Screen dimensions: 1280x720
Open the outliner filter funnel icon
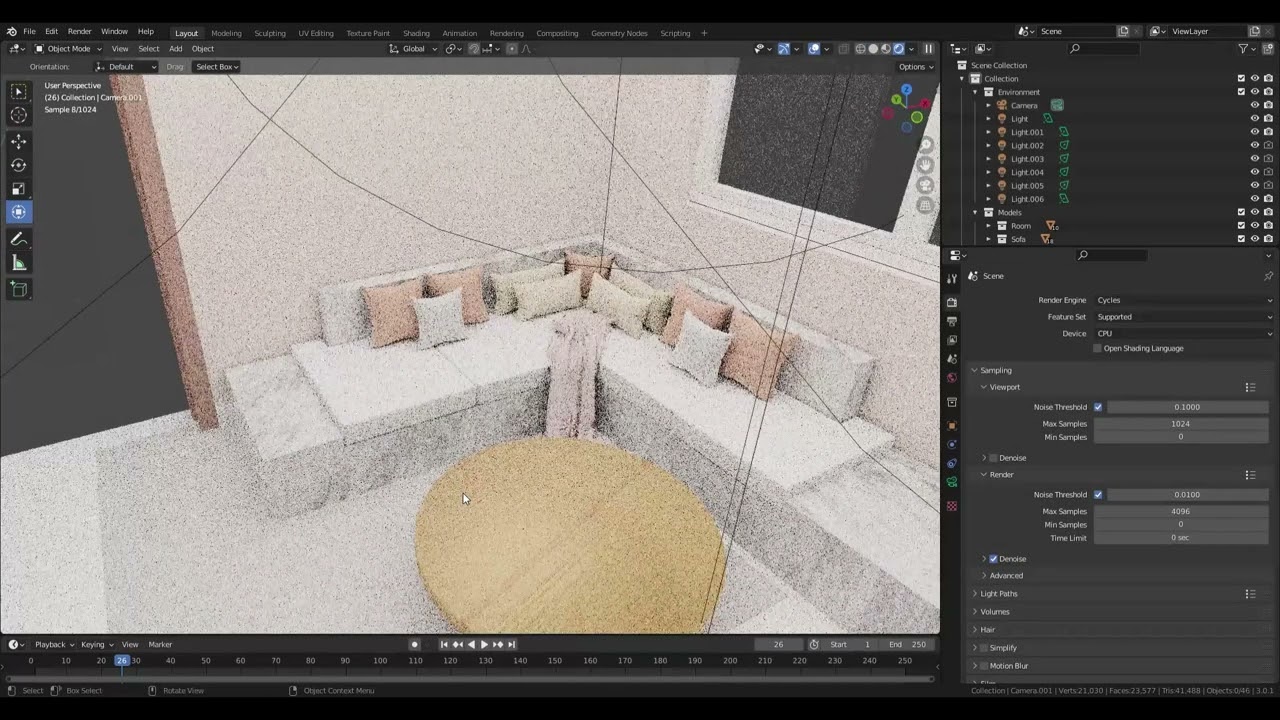[1243, 49]
